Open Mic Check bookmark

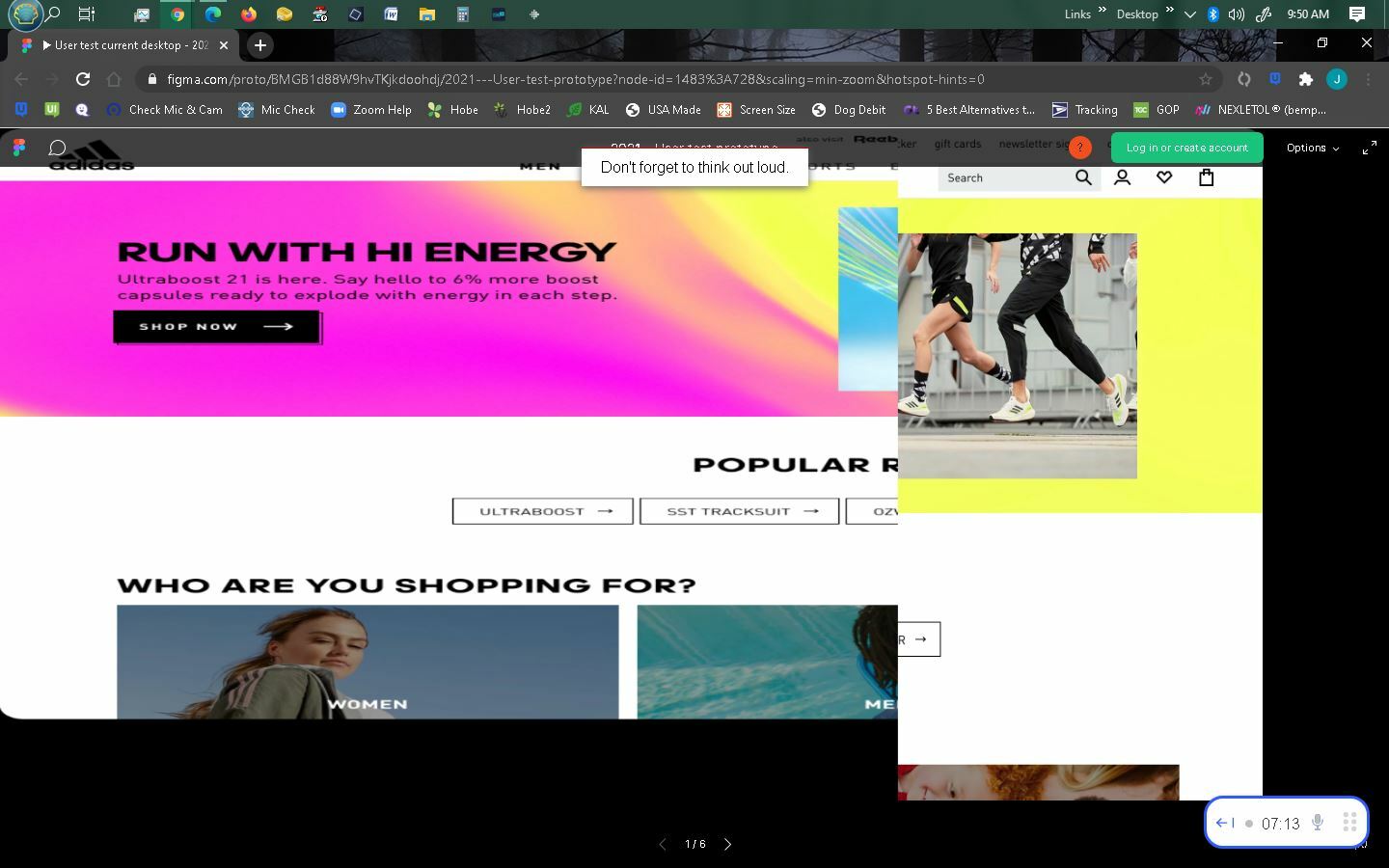[277, 110]
